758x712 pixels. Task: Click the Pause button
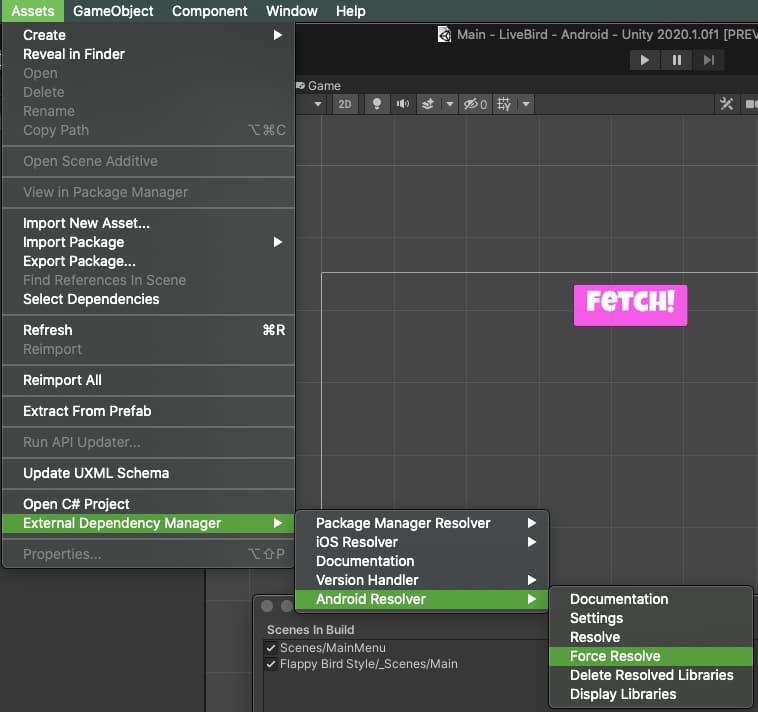(x=677, y=60)
